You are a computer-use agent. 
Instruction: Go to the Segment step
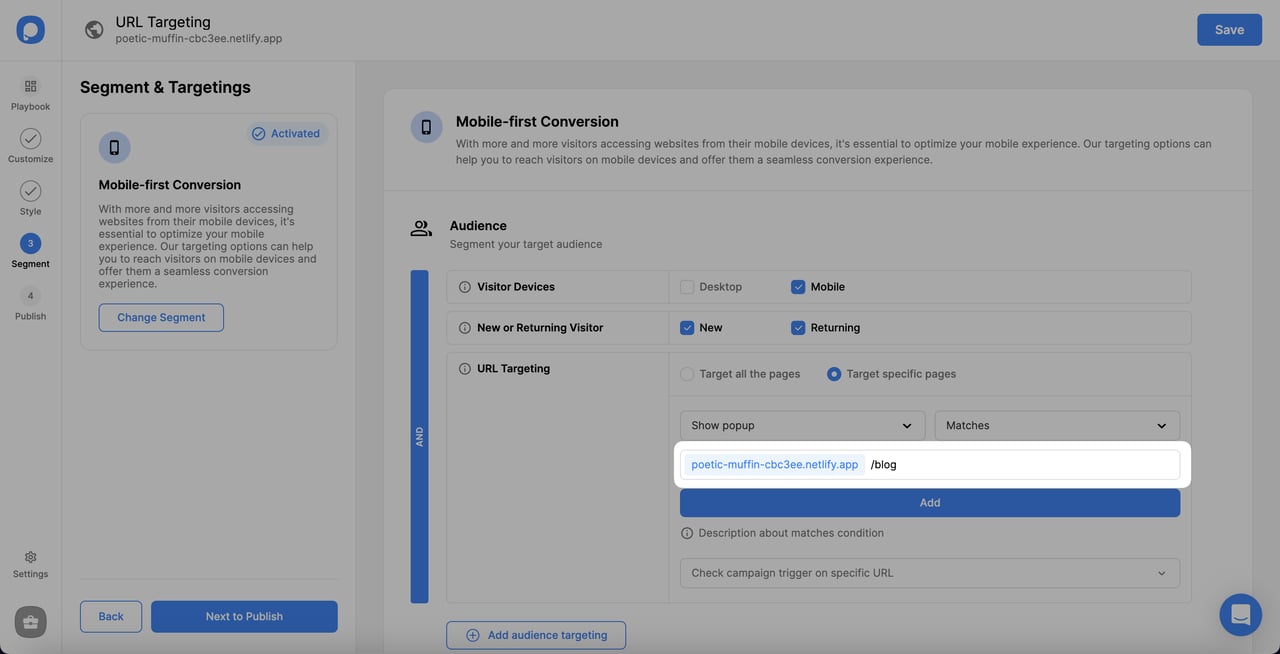(x=30, y=242)
